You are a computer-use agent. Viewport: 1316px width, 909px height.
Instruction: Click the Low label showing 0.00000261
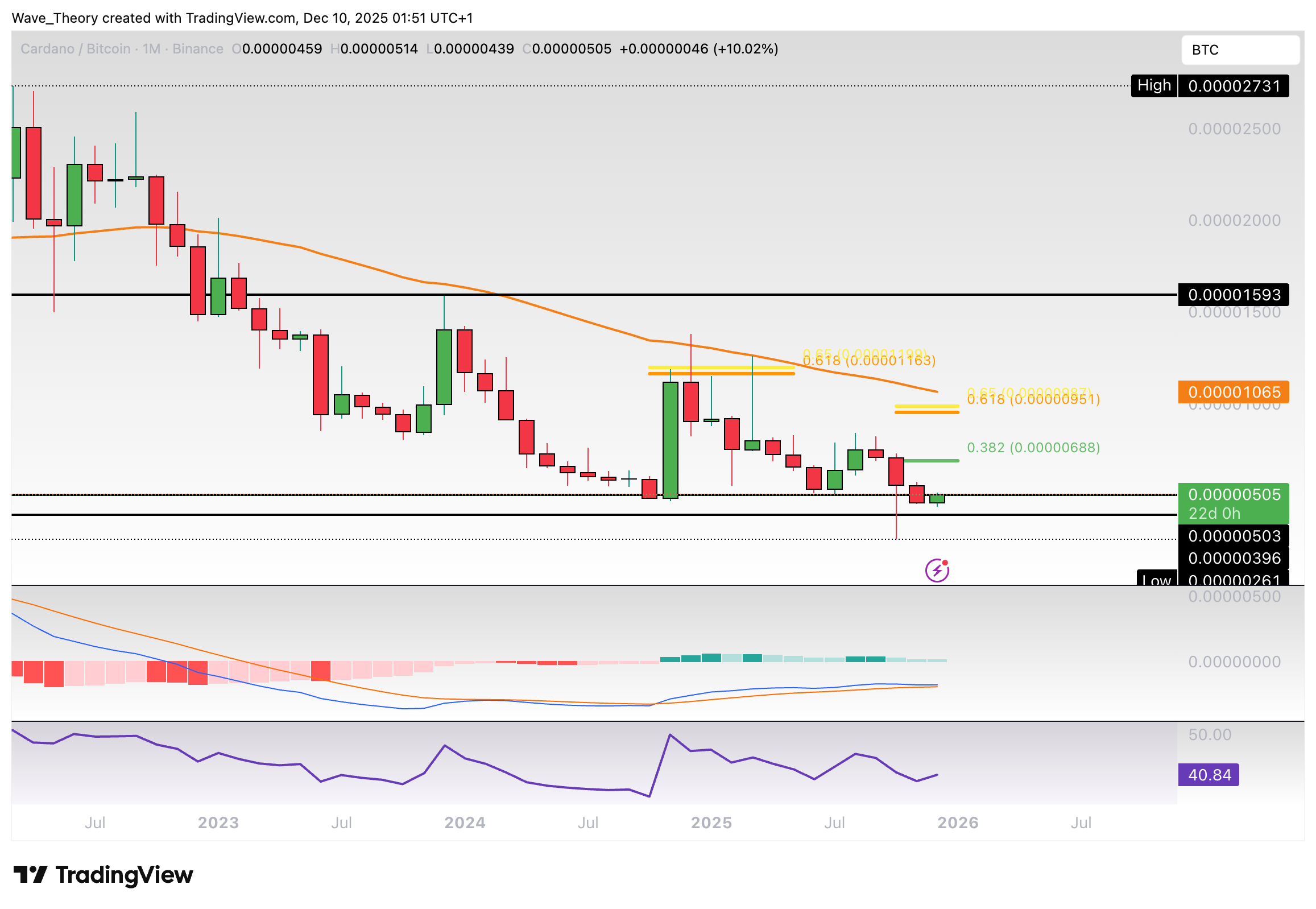click(x=1156, y=580)
